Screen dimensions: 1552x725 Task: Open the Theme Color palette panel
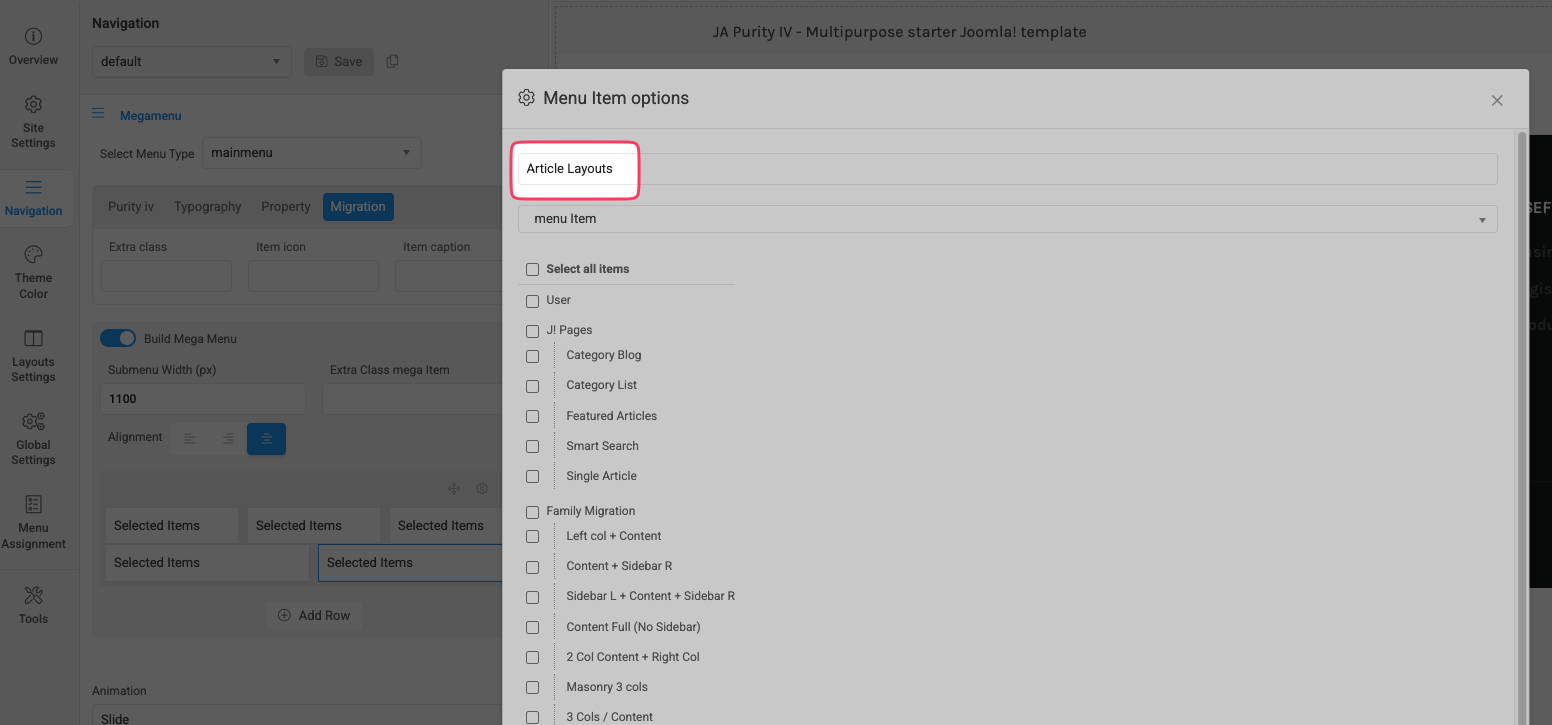tap(33, 272)
